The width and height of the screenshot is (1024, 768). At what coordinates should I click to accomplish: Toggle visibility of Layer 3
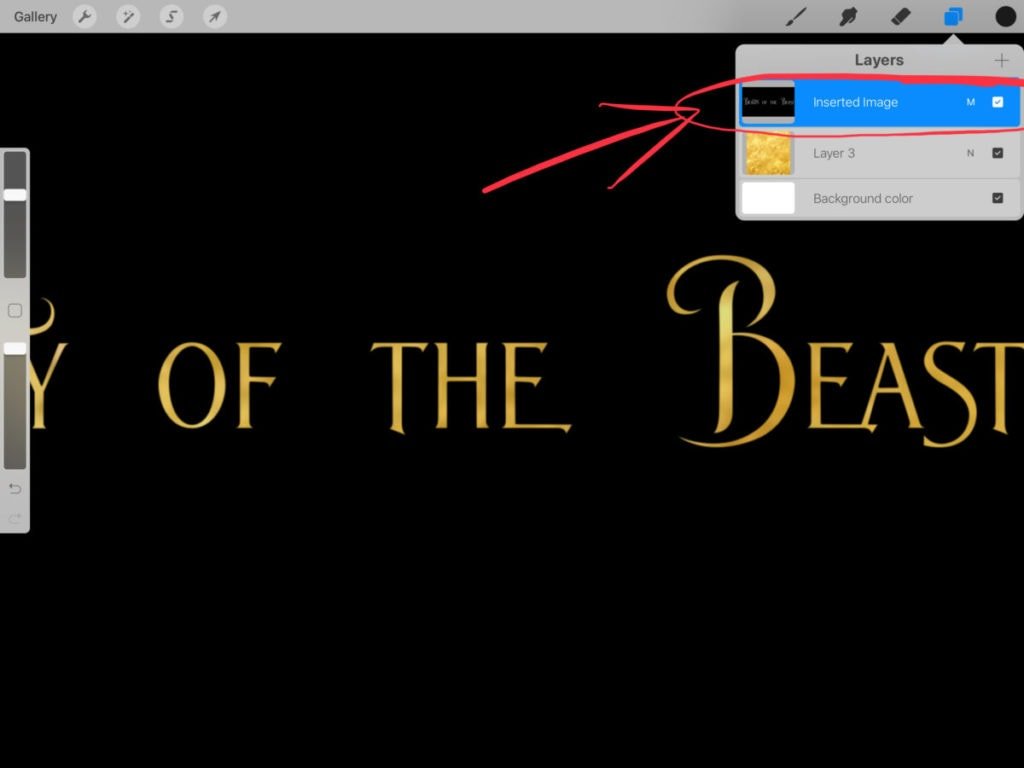997,153
